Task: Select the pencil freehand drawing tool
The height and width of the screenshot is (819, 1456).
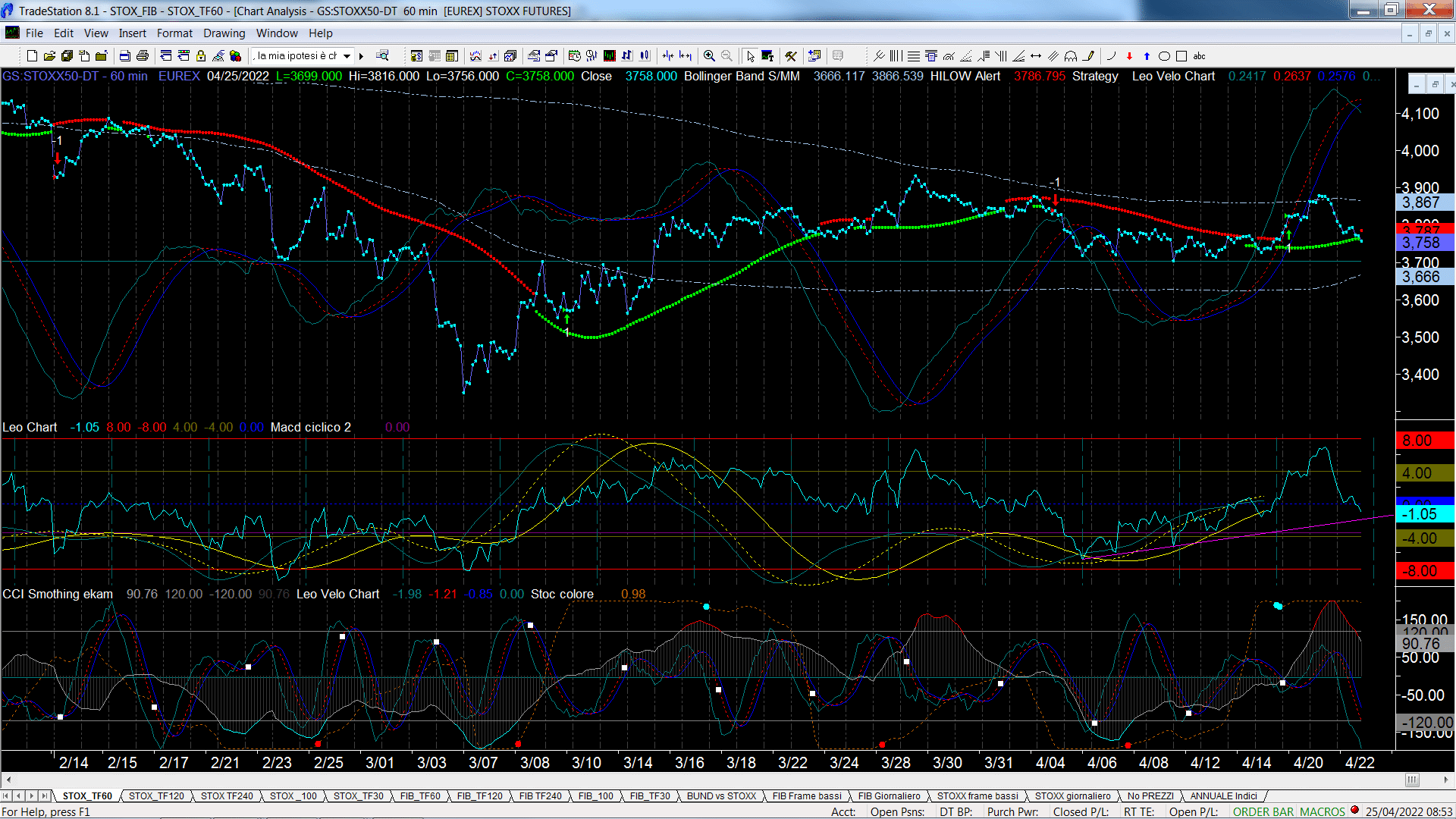Action: [x=1088, y=55]
